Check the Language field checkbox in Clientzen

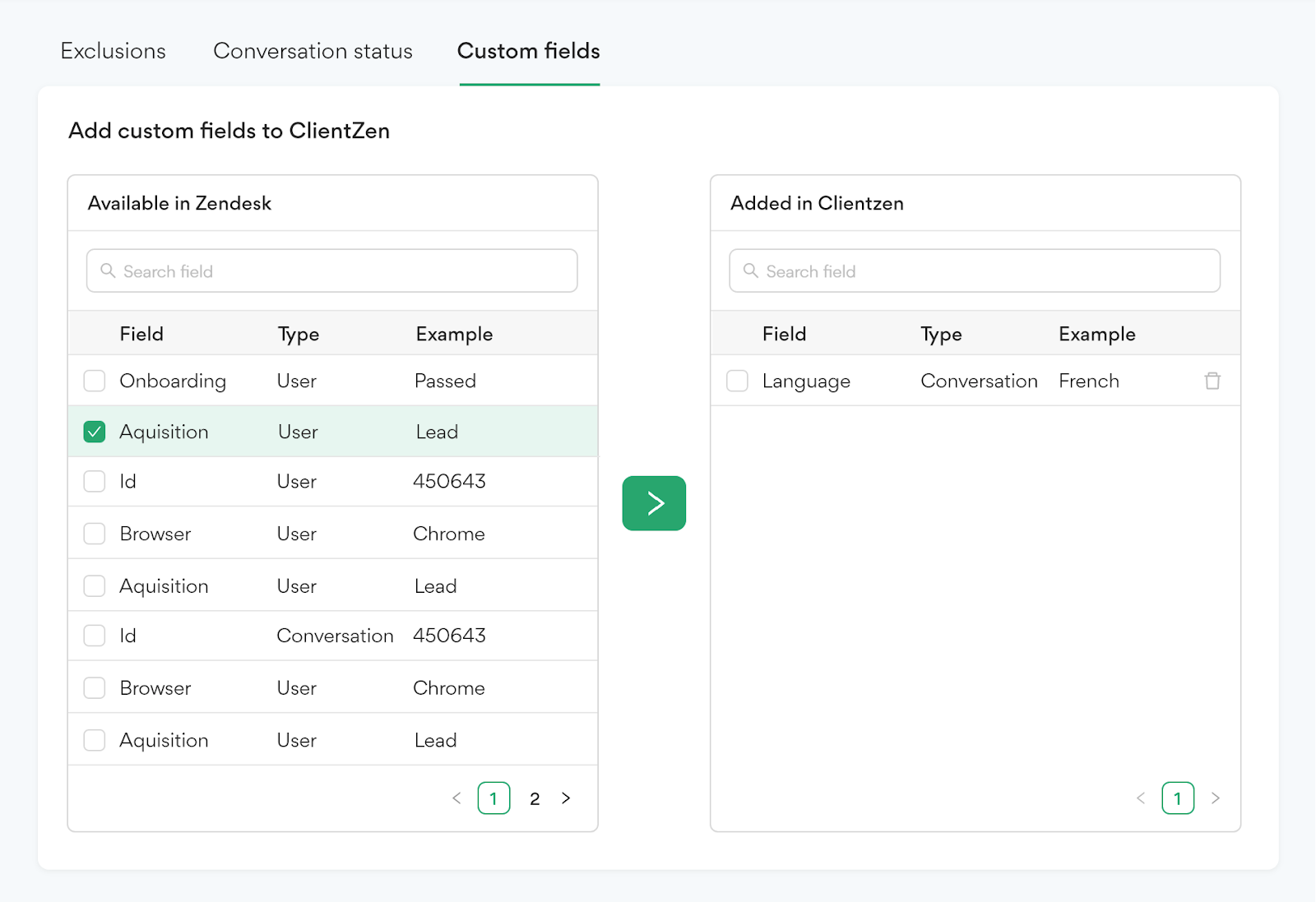(x=737, y=381)
